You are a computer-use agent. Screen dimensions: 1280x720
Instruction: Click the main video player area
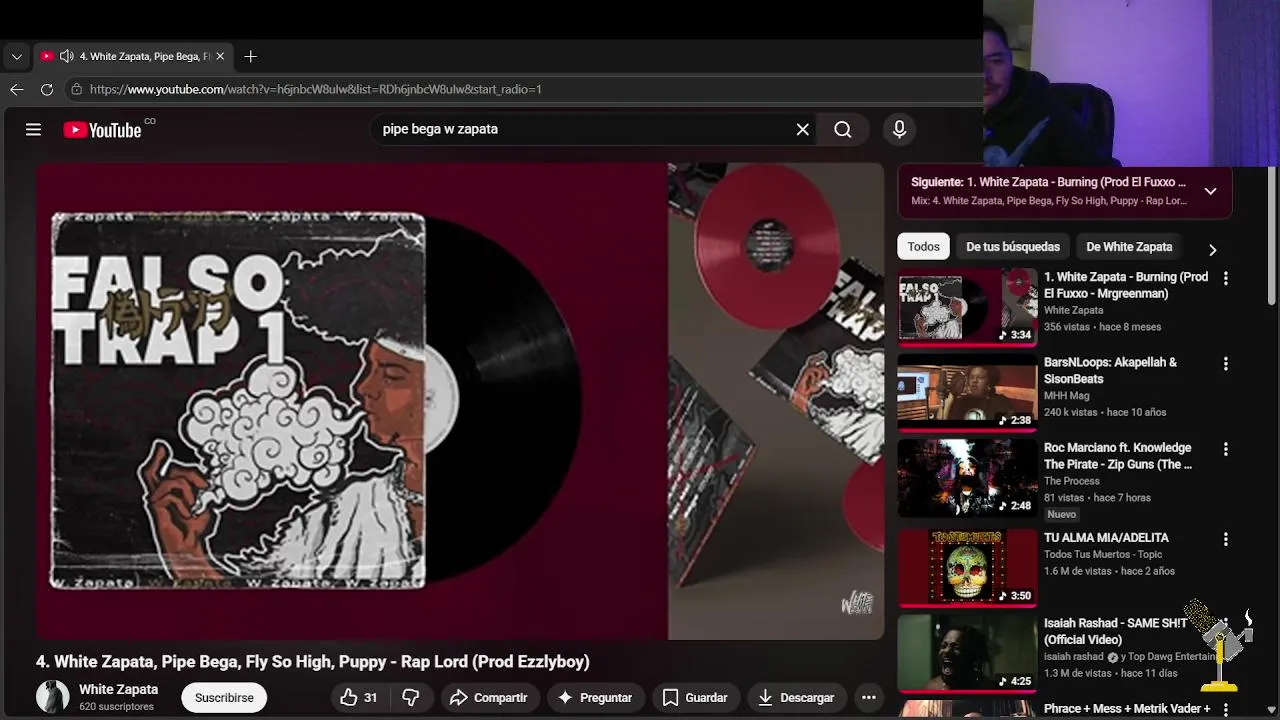tap(460, 401)
